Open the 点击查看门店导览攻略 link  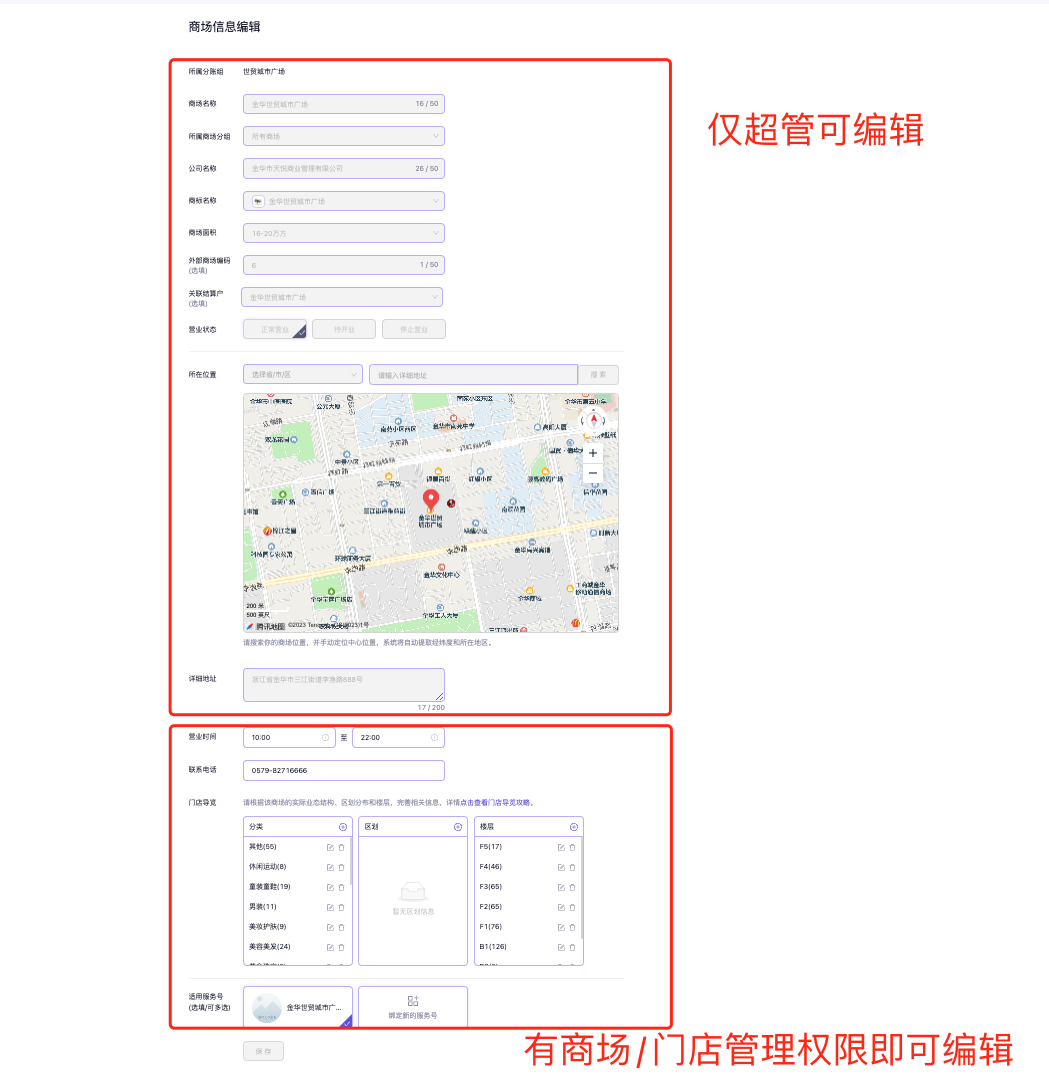pos(497,802)
